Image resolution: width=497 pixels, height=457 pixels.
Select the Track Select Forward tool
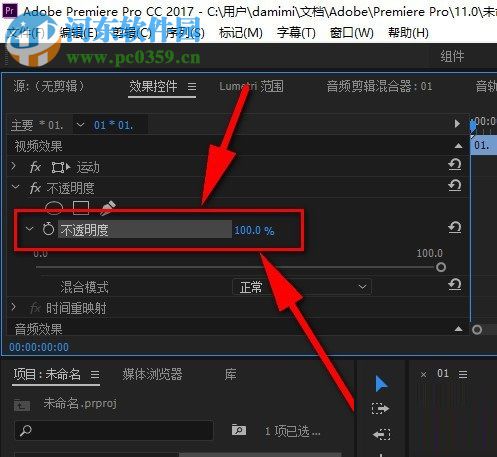(380, 409)
